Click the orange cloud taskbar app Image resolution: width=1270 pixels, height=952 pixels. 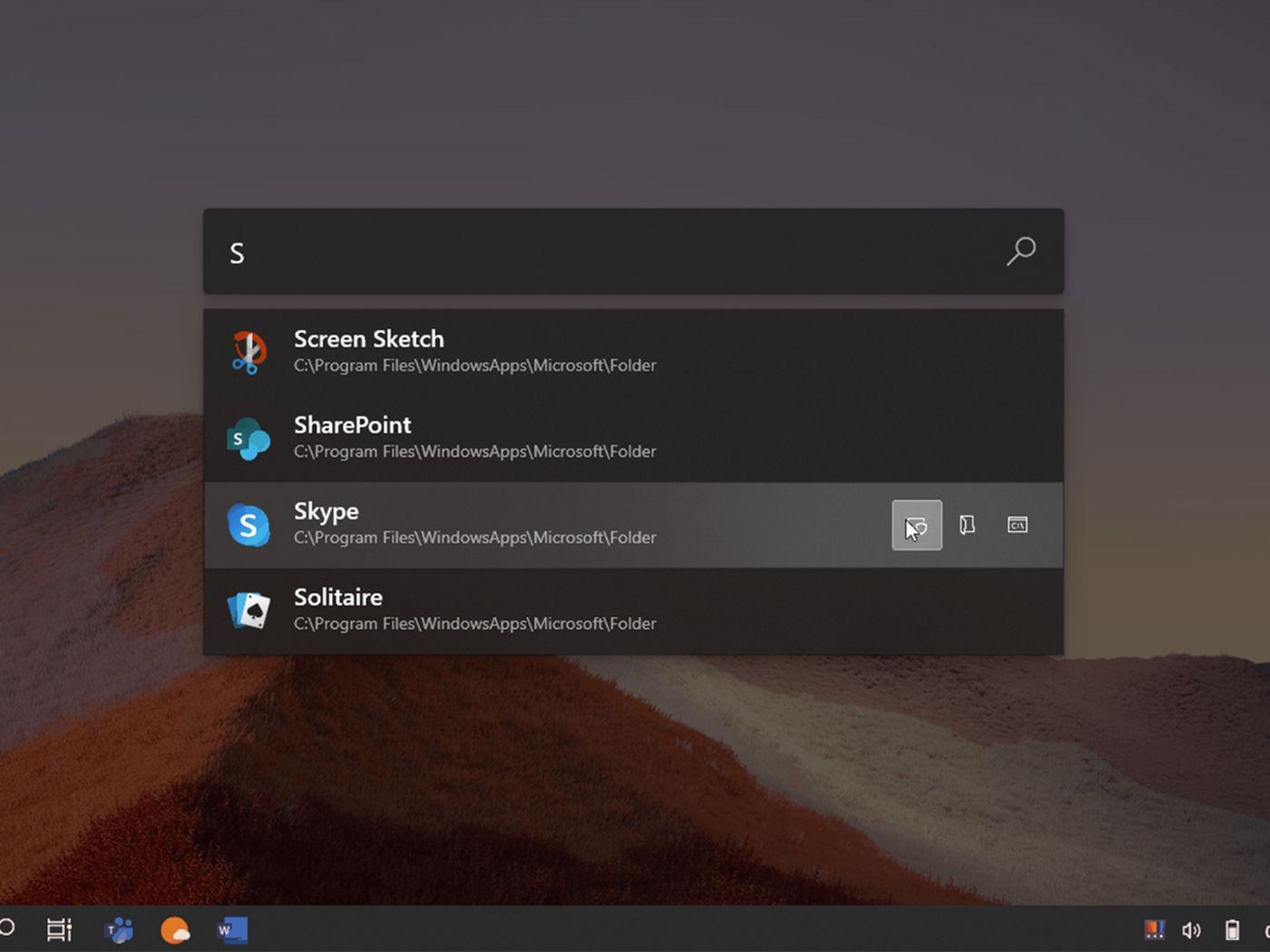[175, 930]
